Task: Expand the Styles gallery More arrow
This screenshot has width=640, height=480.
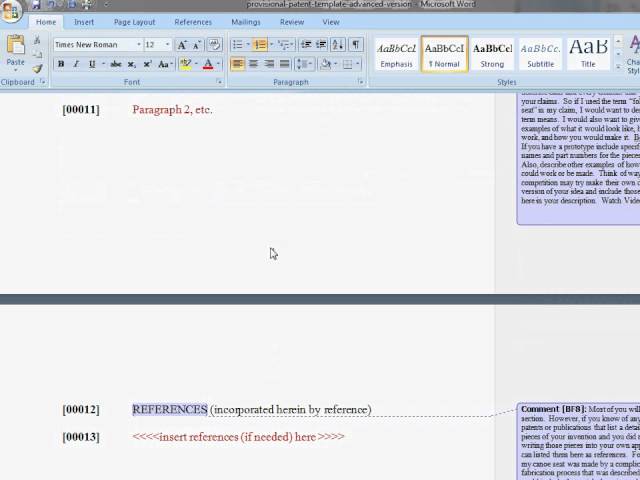Action: point(618,68)
